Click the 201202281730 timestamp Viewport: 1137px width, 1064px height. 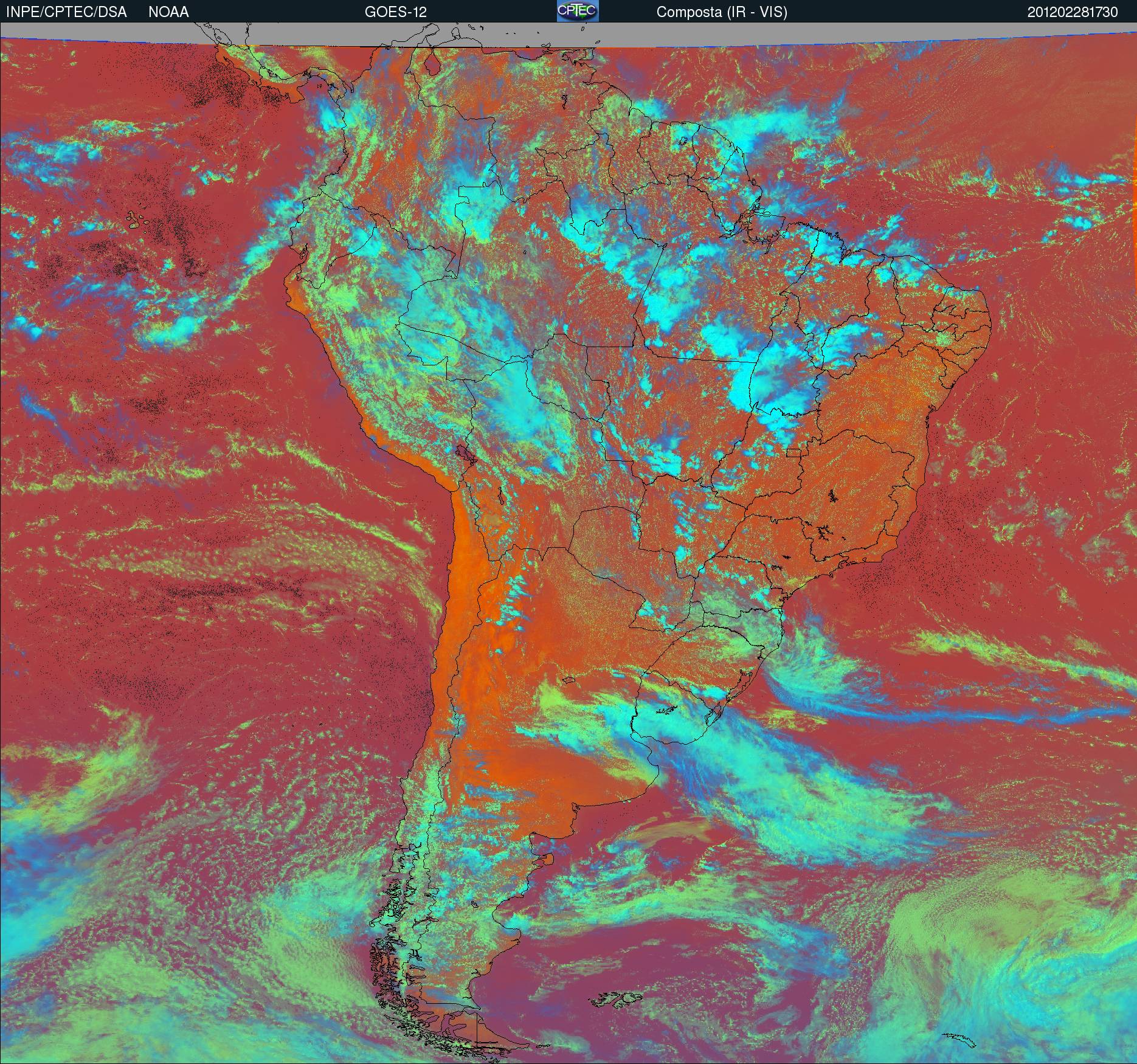point(1073,12)
